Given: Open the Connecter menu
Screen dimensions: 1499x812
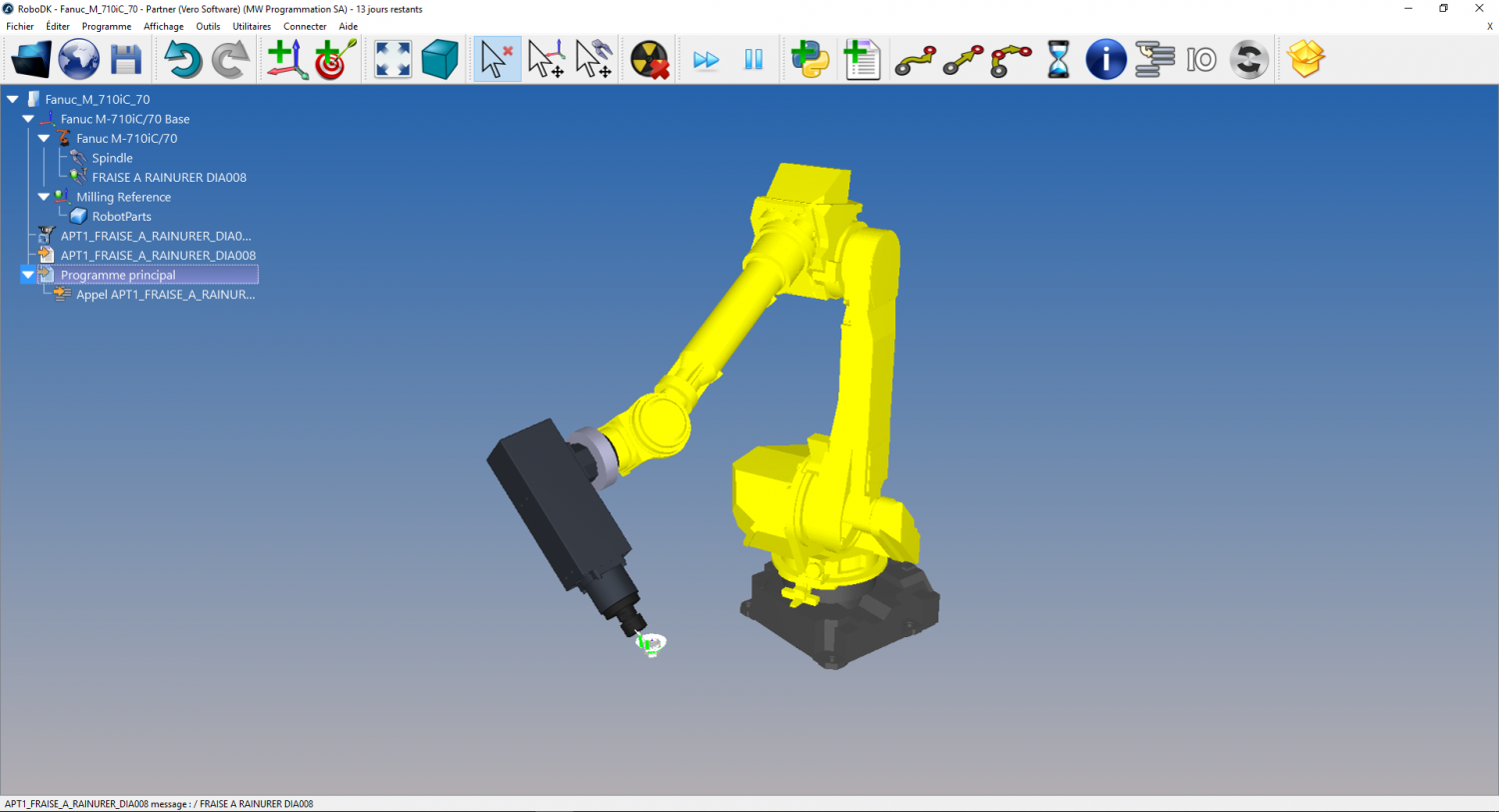Looking at the screenshot, I should [305, 27].
